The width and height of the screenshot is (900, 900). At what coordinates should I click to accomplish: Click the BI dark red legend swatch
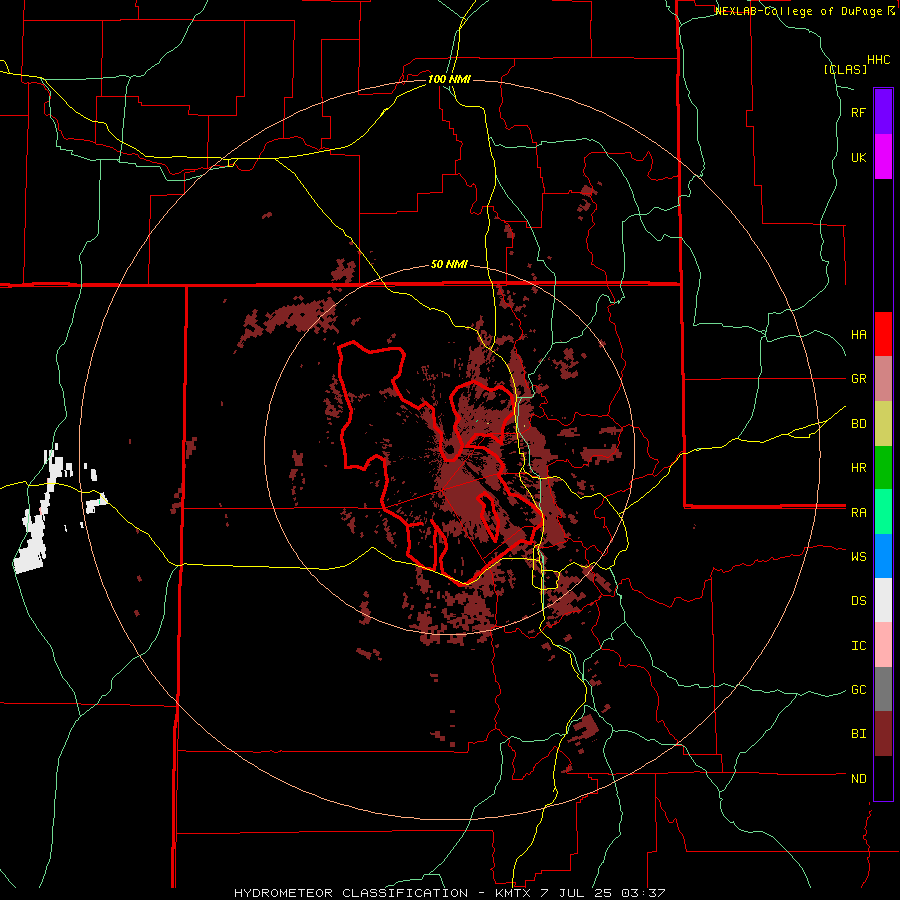click(x=883, y=734)
